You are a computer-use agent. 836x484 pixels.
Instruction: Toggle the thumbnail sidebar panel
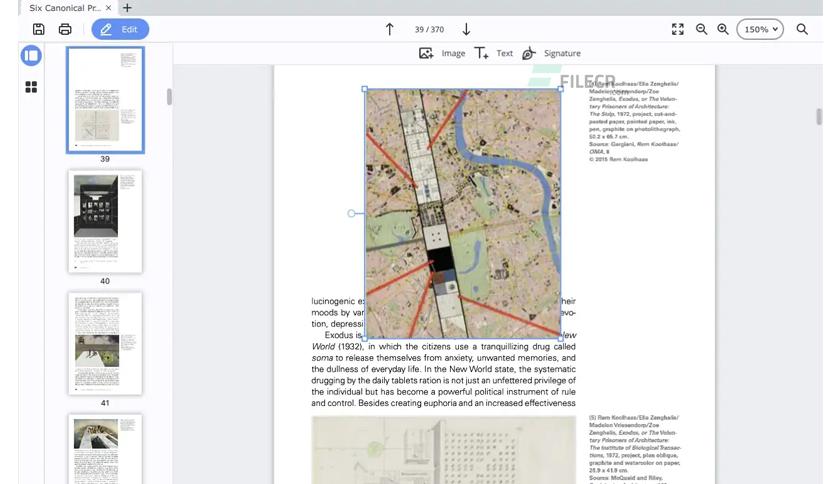pos(31,55)
